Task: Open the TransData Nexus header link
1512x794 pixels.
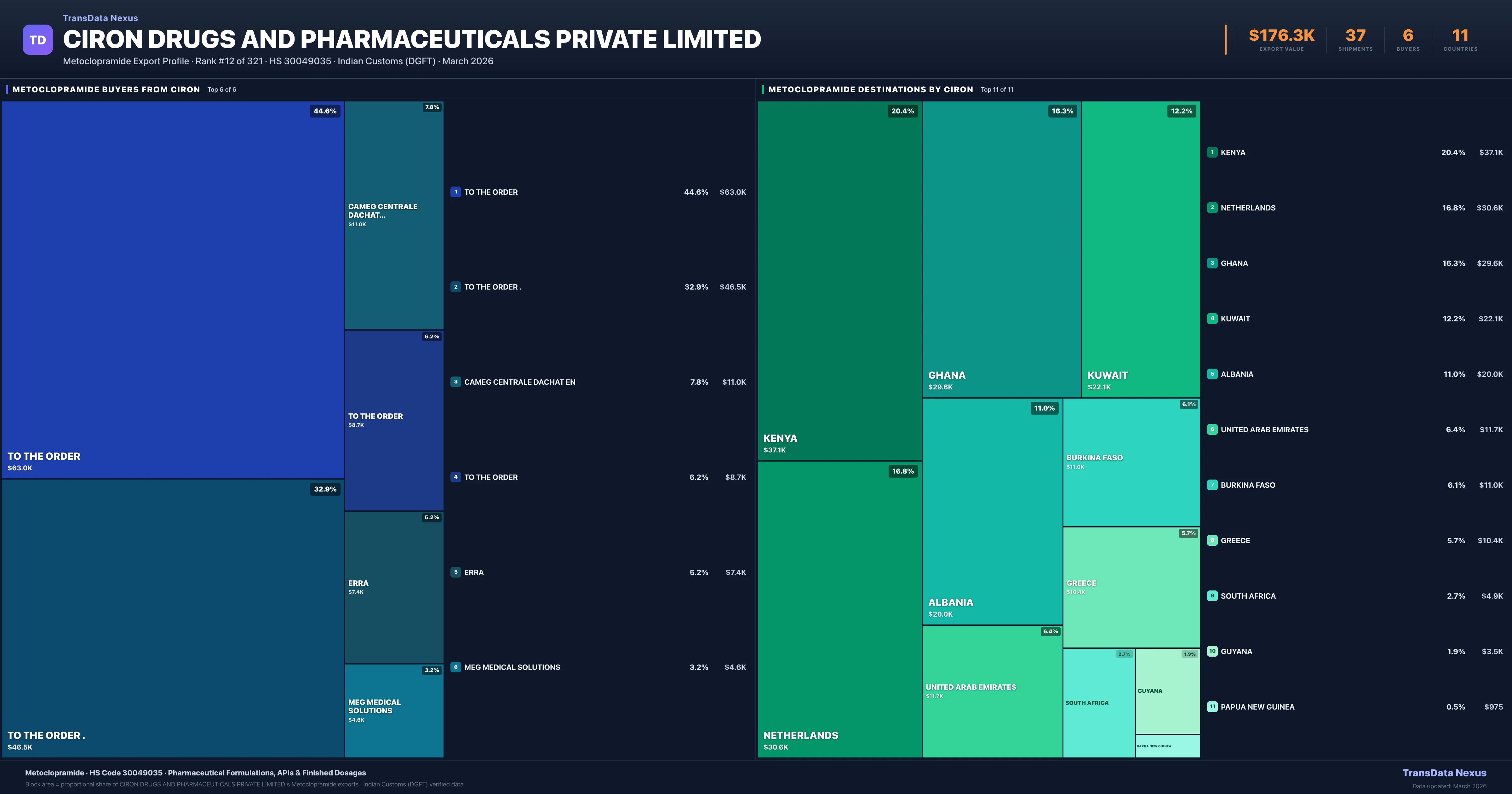Action: (x=100, y=18)
